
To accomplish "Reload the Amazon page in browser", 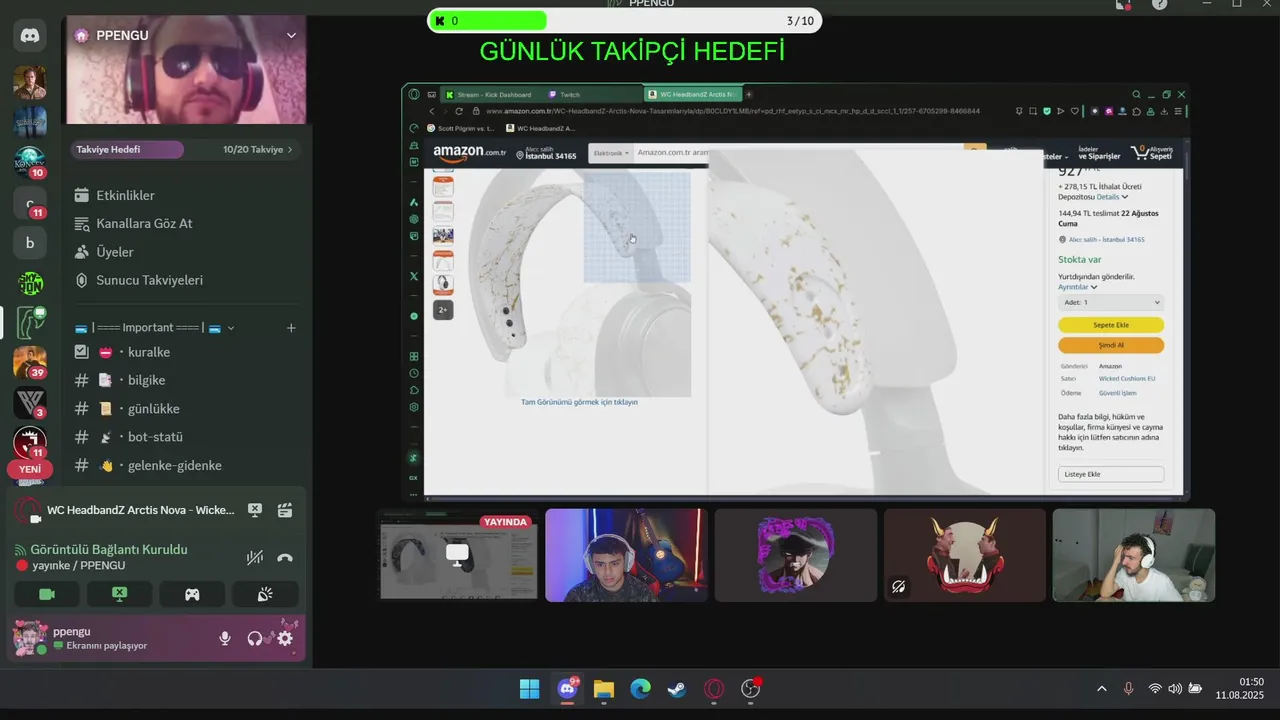I will point(459,111).
